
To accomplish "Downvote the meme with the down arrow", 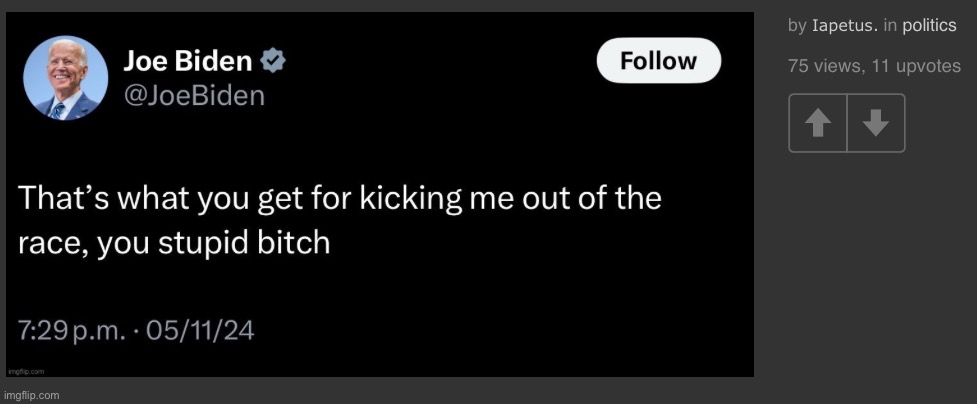I will point(876,123).
